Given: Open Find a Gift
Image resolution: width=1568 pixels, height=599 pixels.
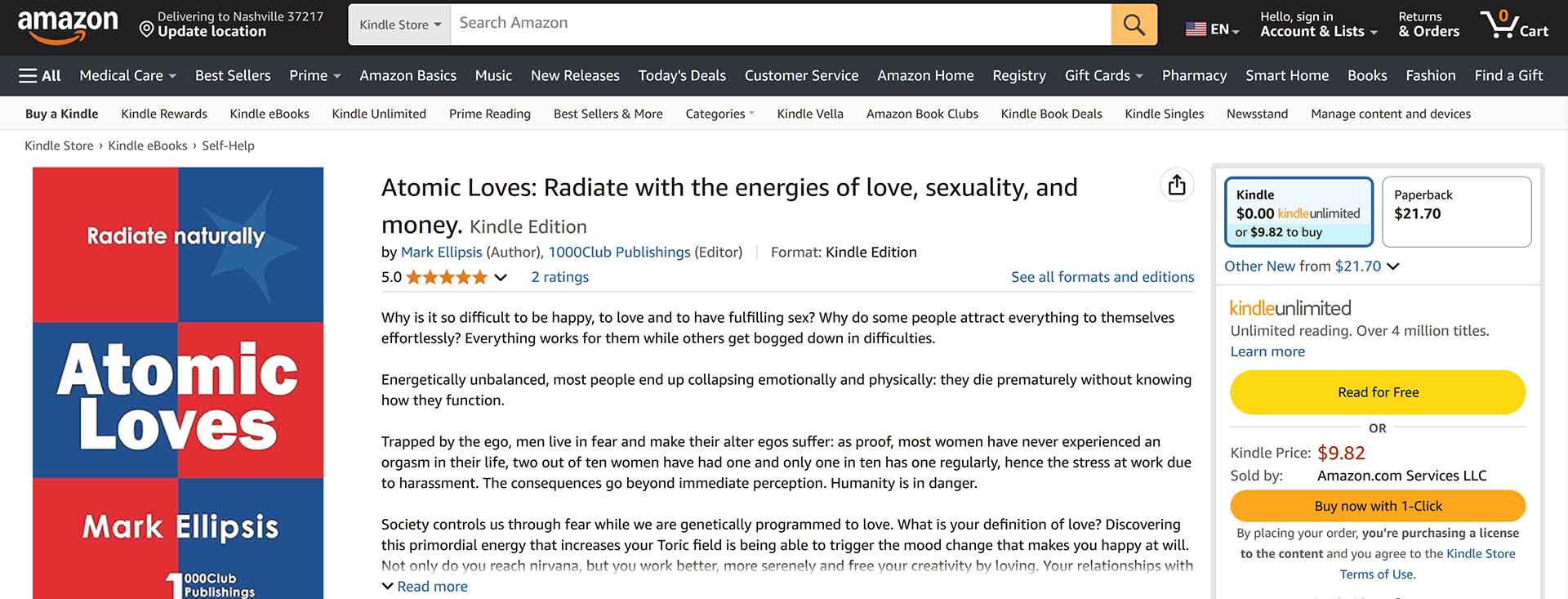Looking at the screenshot, I should tap(1508, 75).
